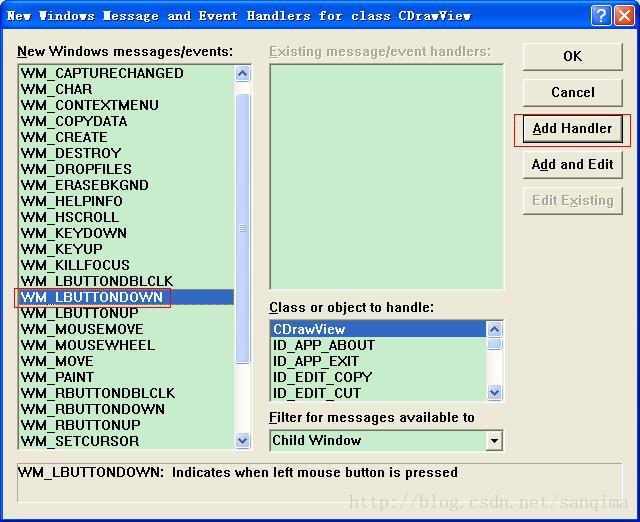Select ID_APP_ABOUT in class list
The image size is (640, 522).
point(378,345)
